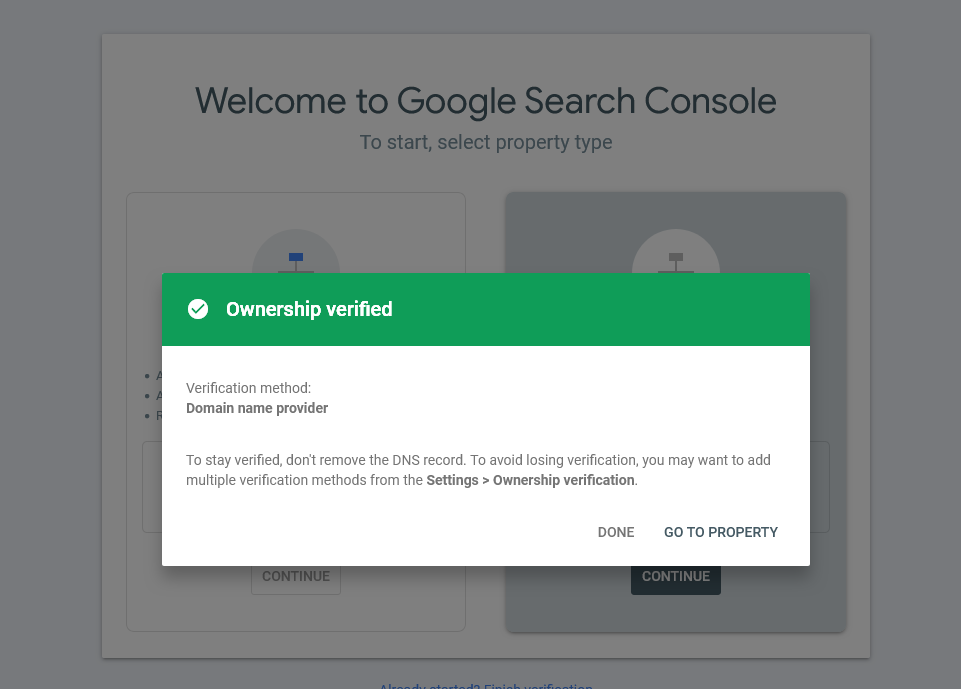The height and width of the screenshot is (689, 961).
Task: Click the bold Settings > Ownership verification text
Action: tap(531, 480)
